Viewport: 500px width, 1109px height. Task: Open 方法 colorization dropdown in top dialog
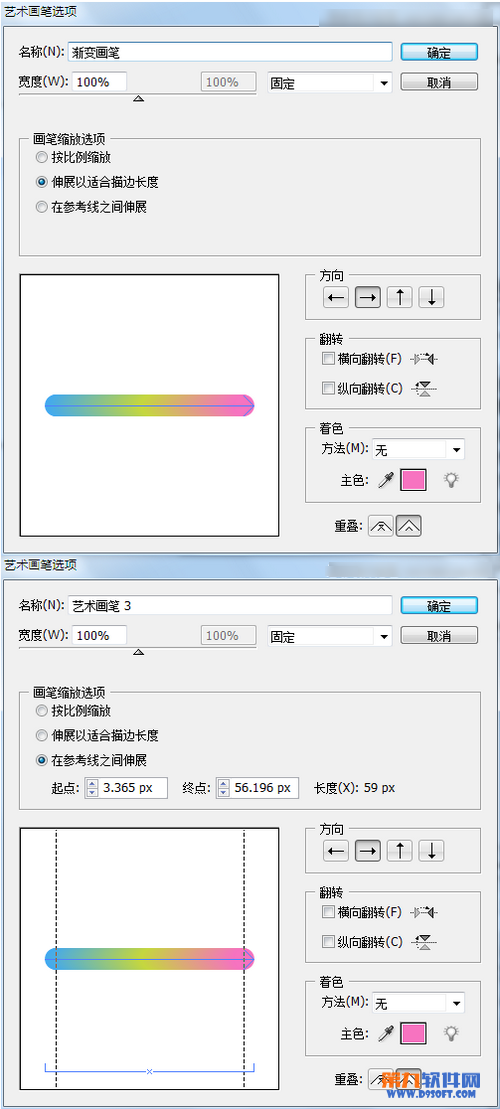click(418, 449)
